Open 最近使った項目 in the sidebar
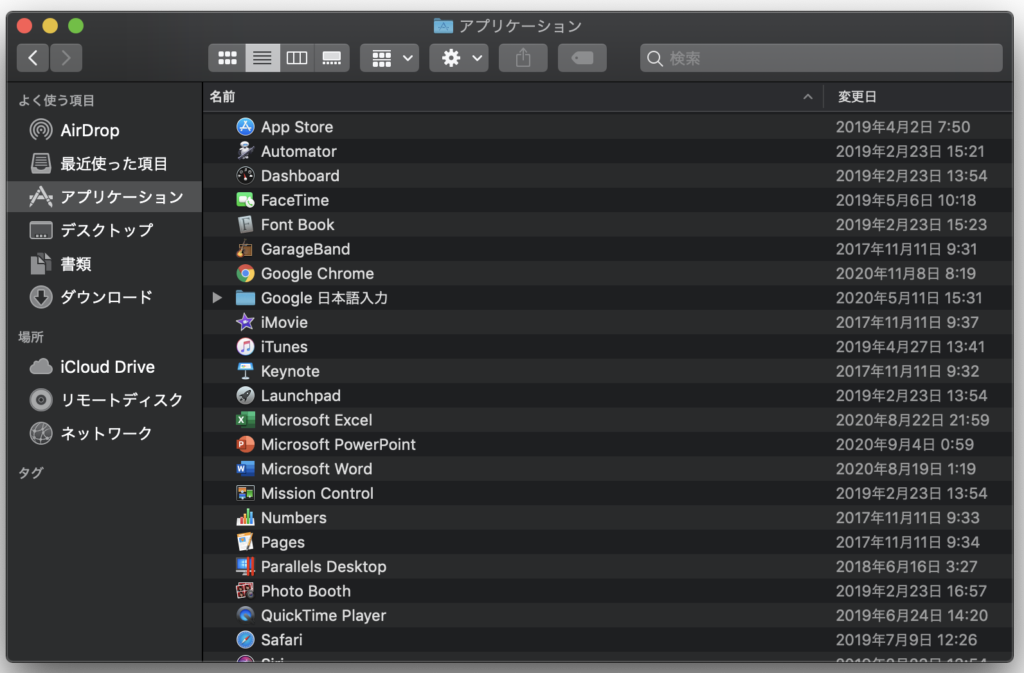The image size is (1024, 673). [x=104, y=163]
